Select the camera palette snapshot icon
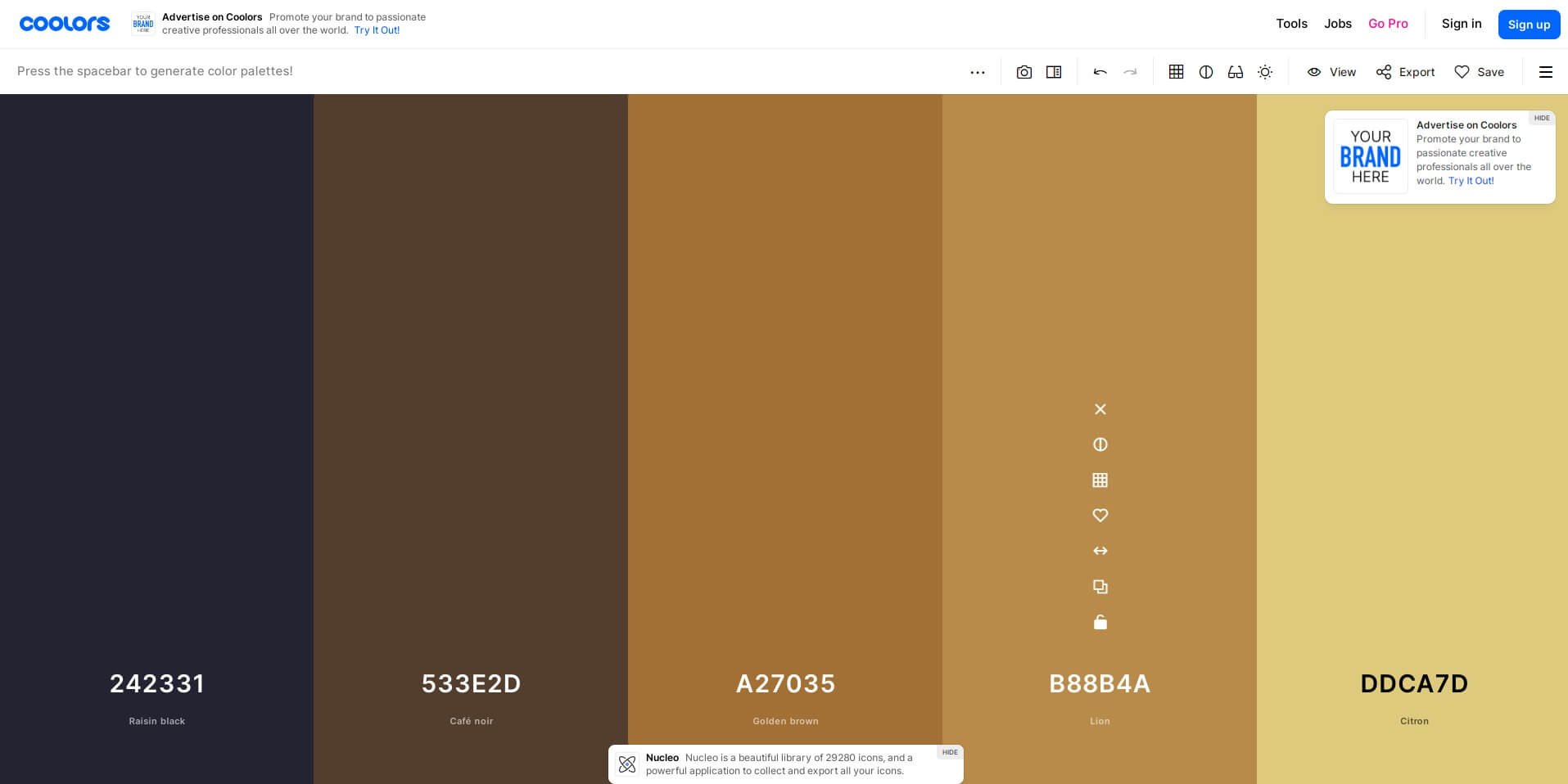The height and width of the screenshot is (784, 1568). coord(1023,72)
